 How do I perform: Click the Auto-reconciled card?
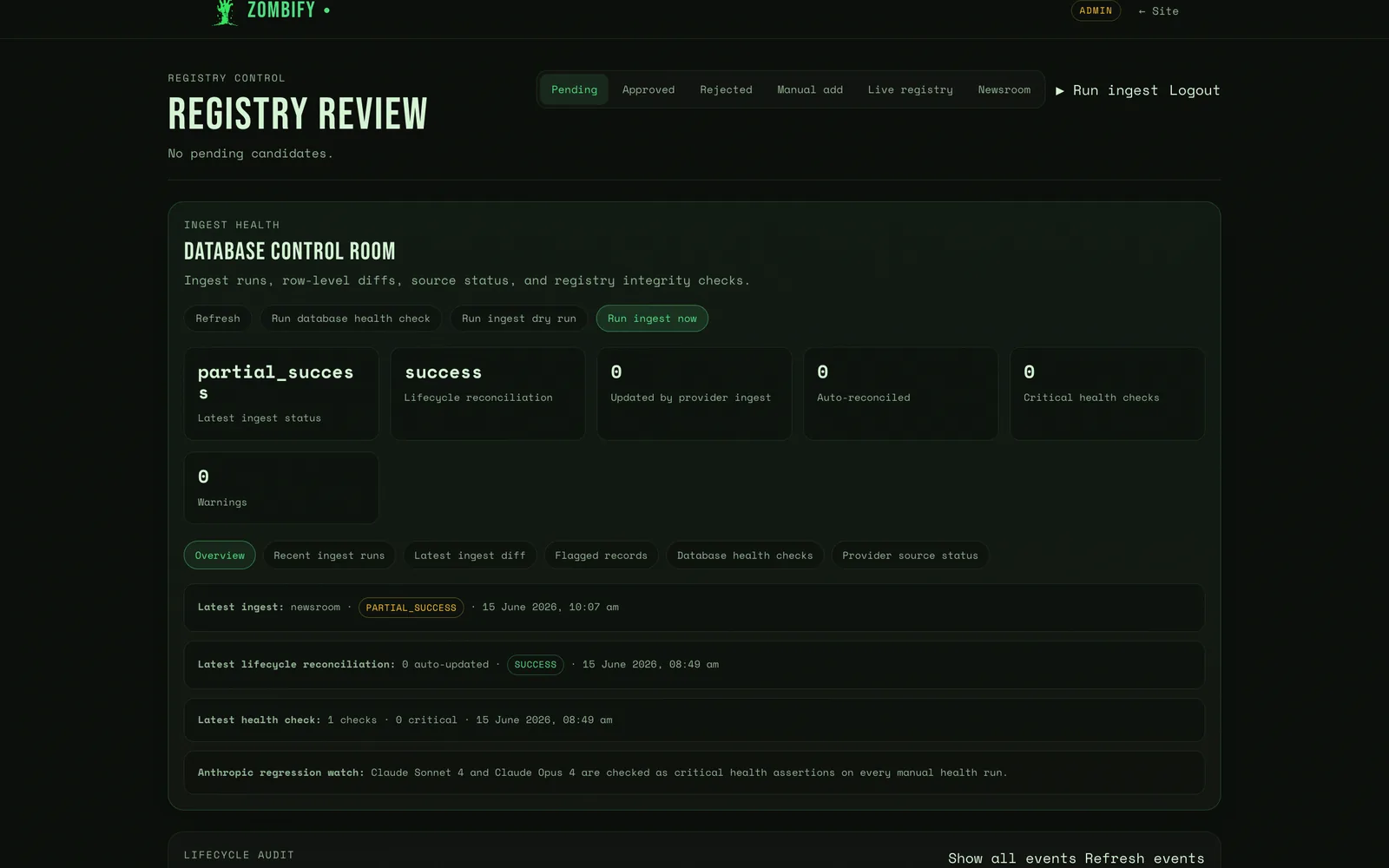coord(901,394)
